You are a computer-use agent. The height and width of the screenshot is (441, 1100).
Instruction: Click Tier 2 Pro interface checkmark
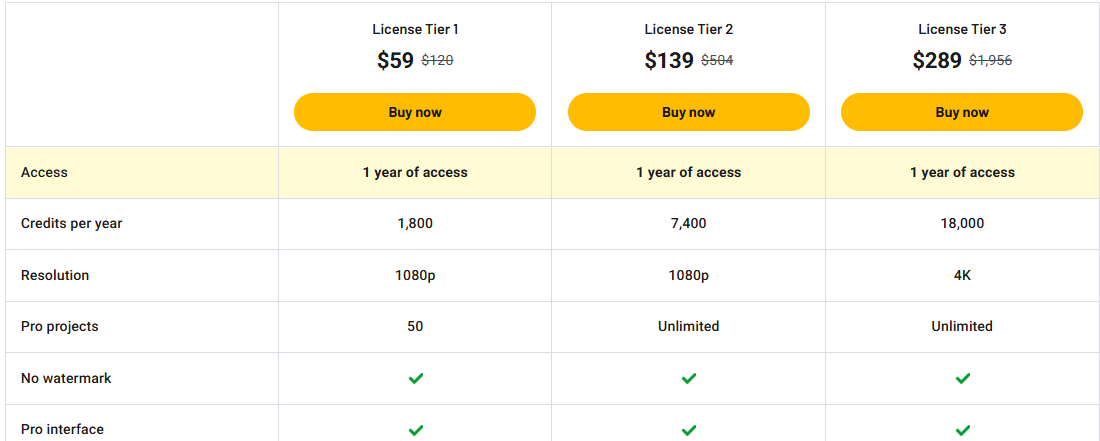[689, 430]
